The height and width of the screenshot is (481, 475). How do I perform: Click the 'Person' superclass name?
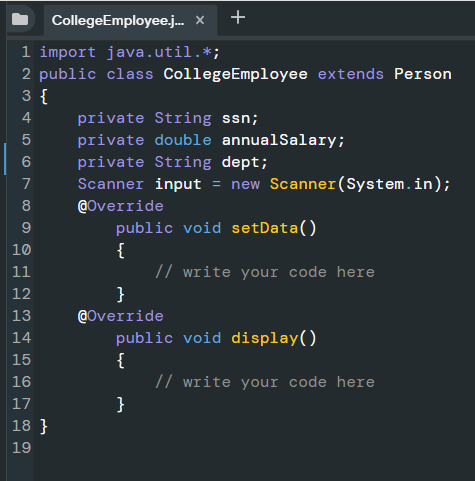[423, 74]
